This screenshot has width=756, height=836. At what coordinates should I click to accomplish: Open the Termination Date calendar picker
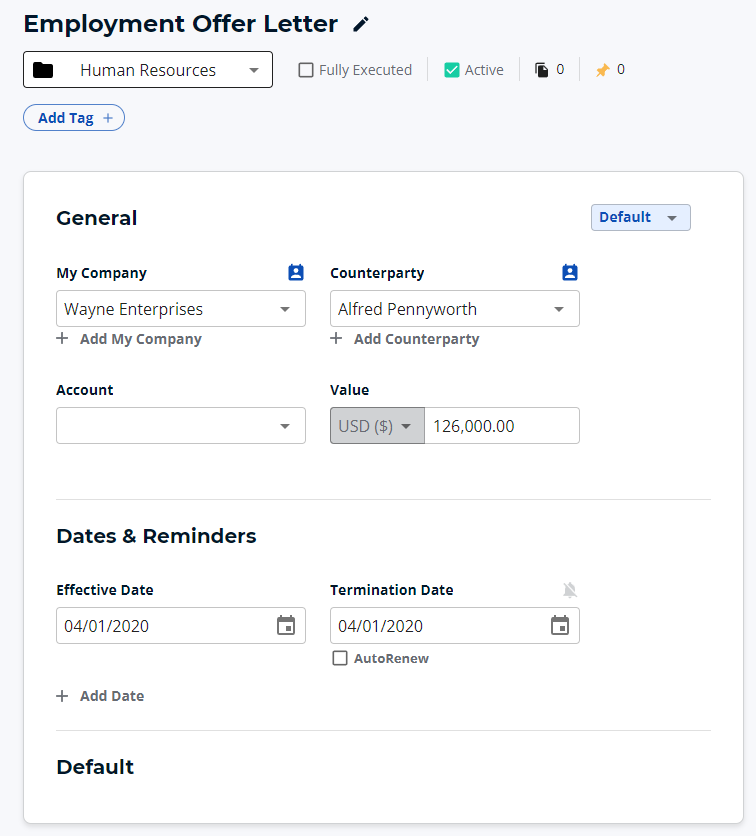pos(560,625)
